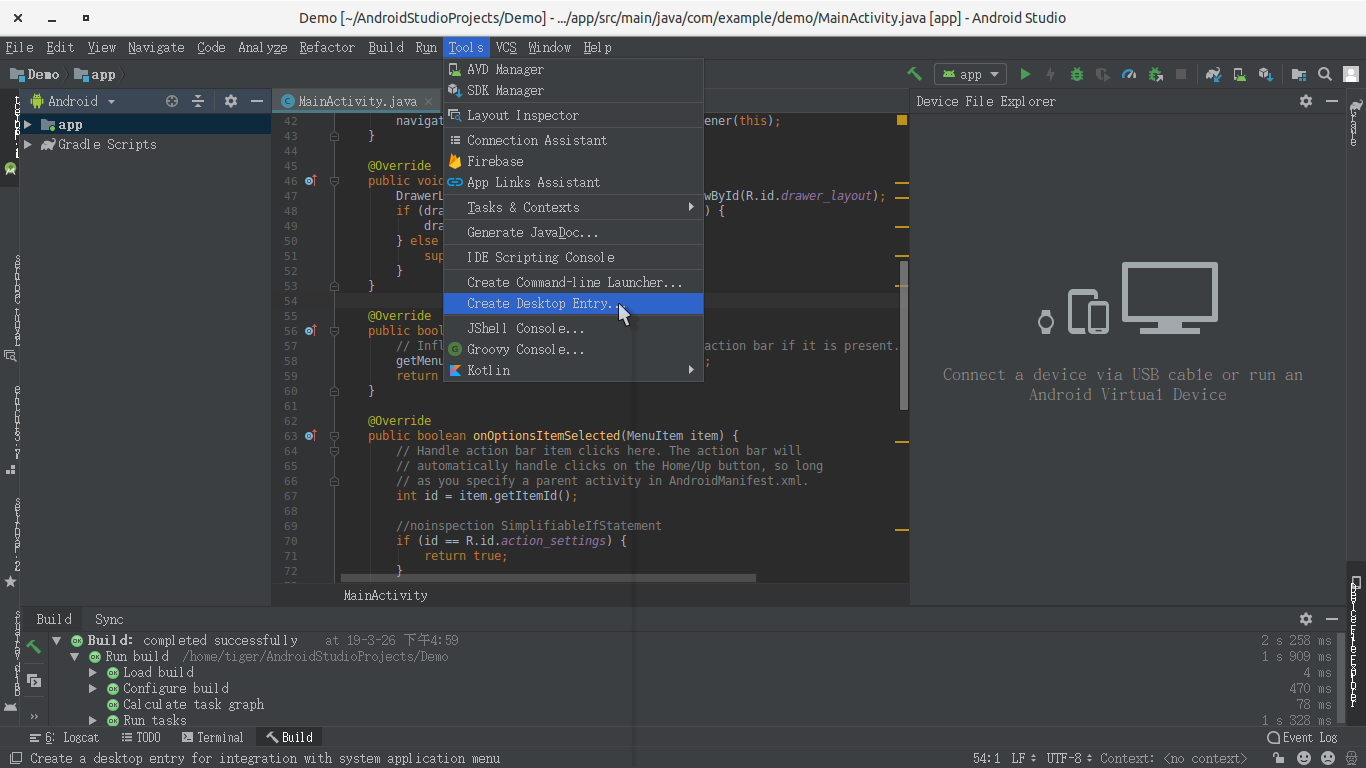Expand the Run tasks node
This screenshot has width=1366, height=768.
(93, 720)
